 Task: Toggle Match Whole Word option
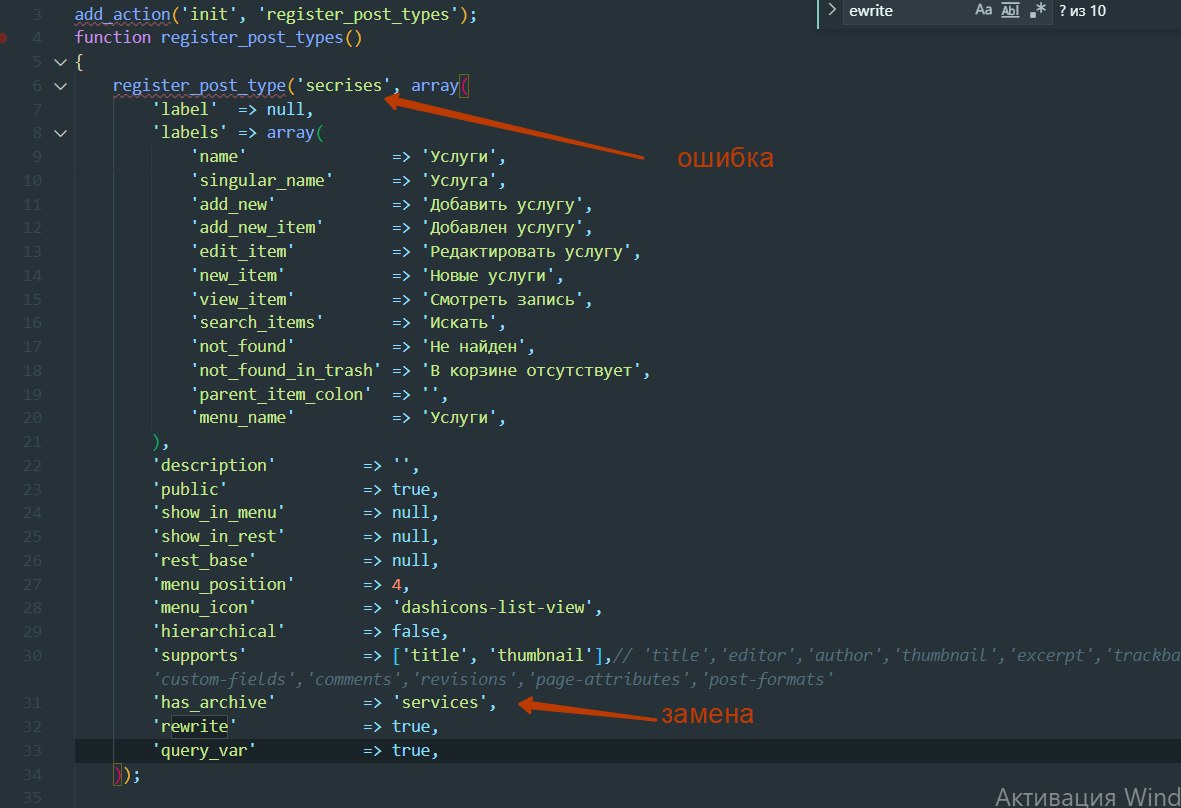(x=1010, y=11)
